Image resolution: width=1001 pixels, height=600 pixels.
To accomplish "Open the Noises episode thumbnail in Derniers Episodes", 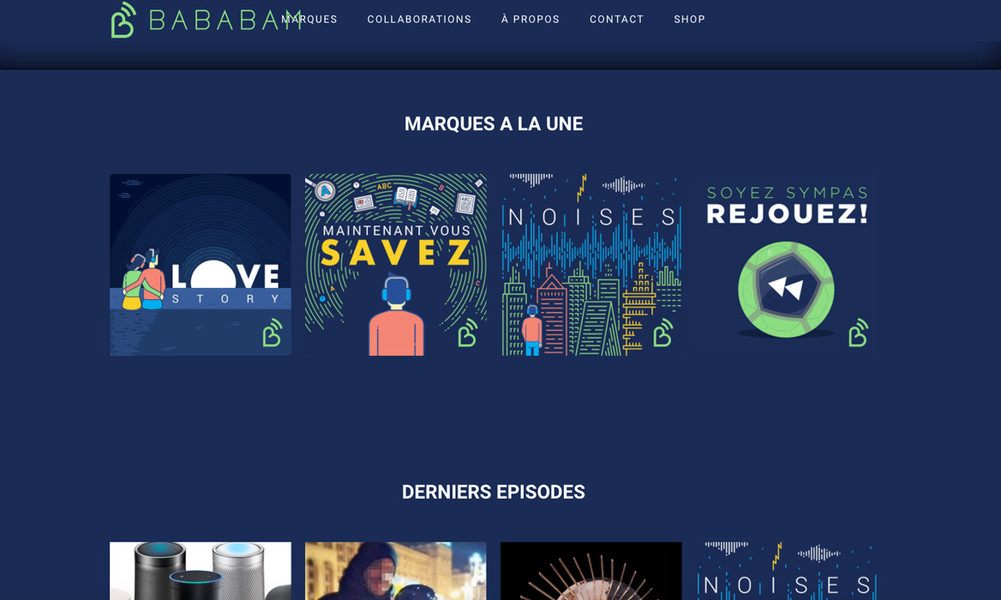I will [x=786, y=571].
